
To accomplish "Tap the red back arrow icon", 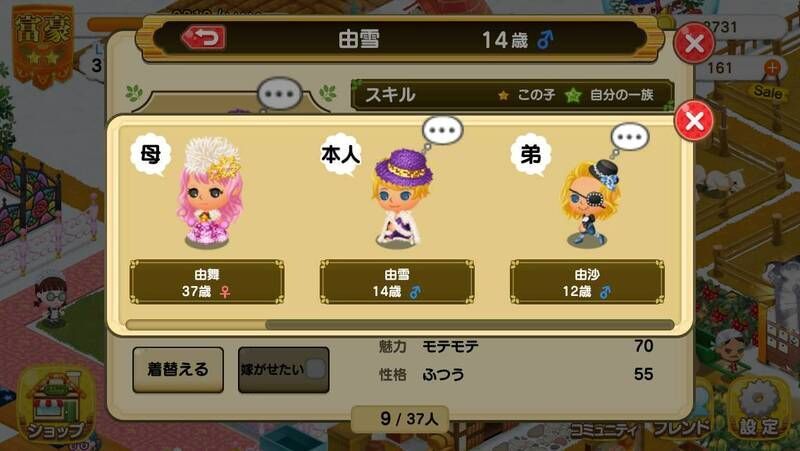I will (x=204, y=38).
